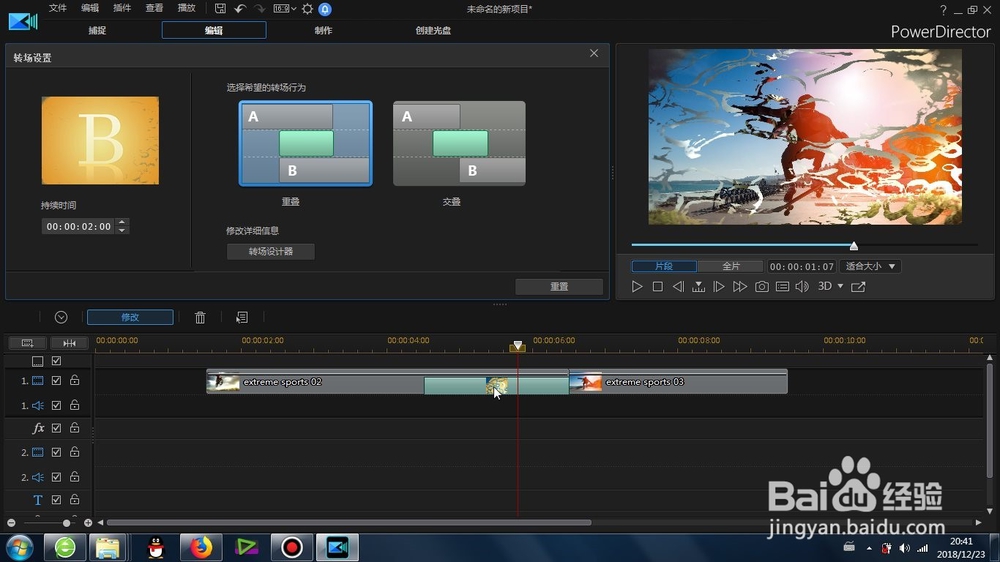The height and width of the screenshot is (562, 1000).
Task: Select the 重叠 transition behavior
Action: pos(305,144)
